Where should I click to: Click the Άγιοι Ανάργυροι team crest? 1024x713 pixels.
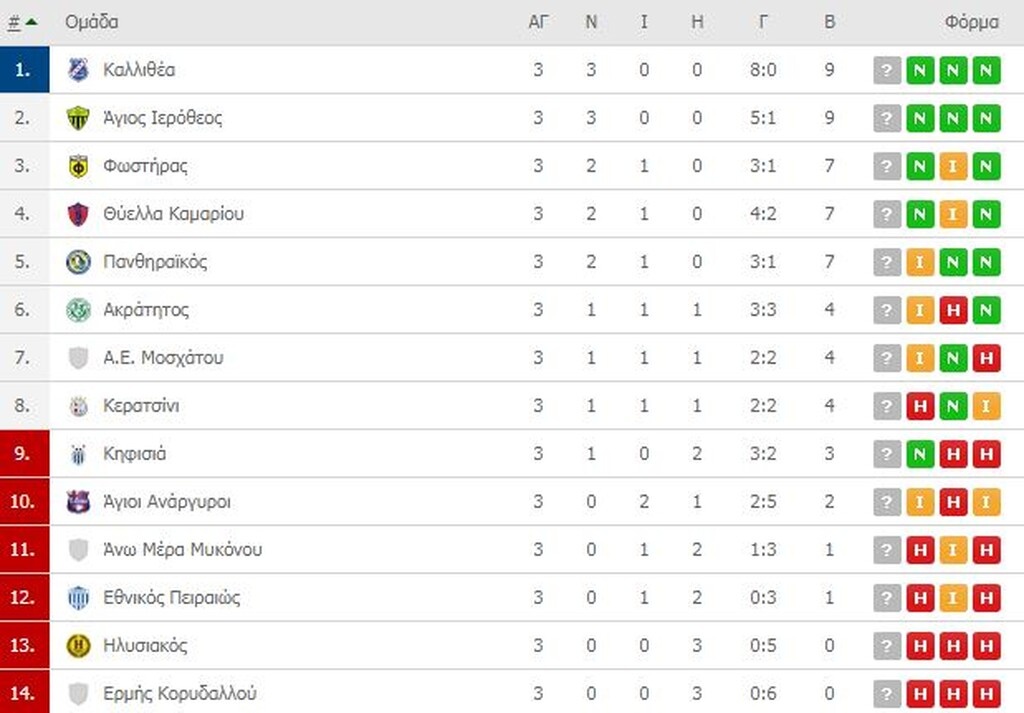tap(78, 502)
